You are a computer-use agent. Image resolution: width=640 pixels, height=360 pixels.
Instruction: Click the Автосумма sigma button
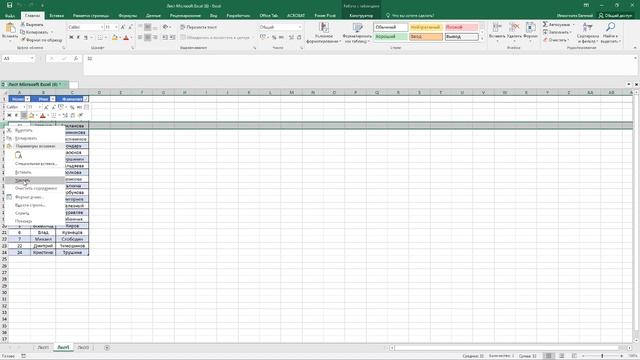tap(556, 24)
